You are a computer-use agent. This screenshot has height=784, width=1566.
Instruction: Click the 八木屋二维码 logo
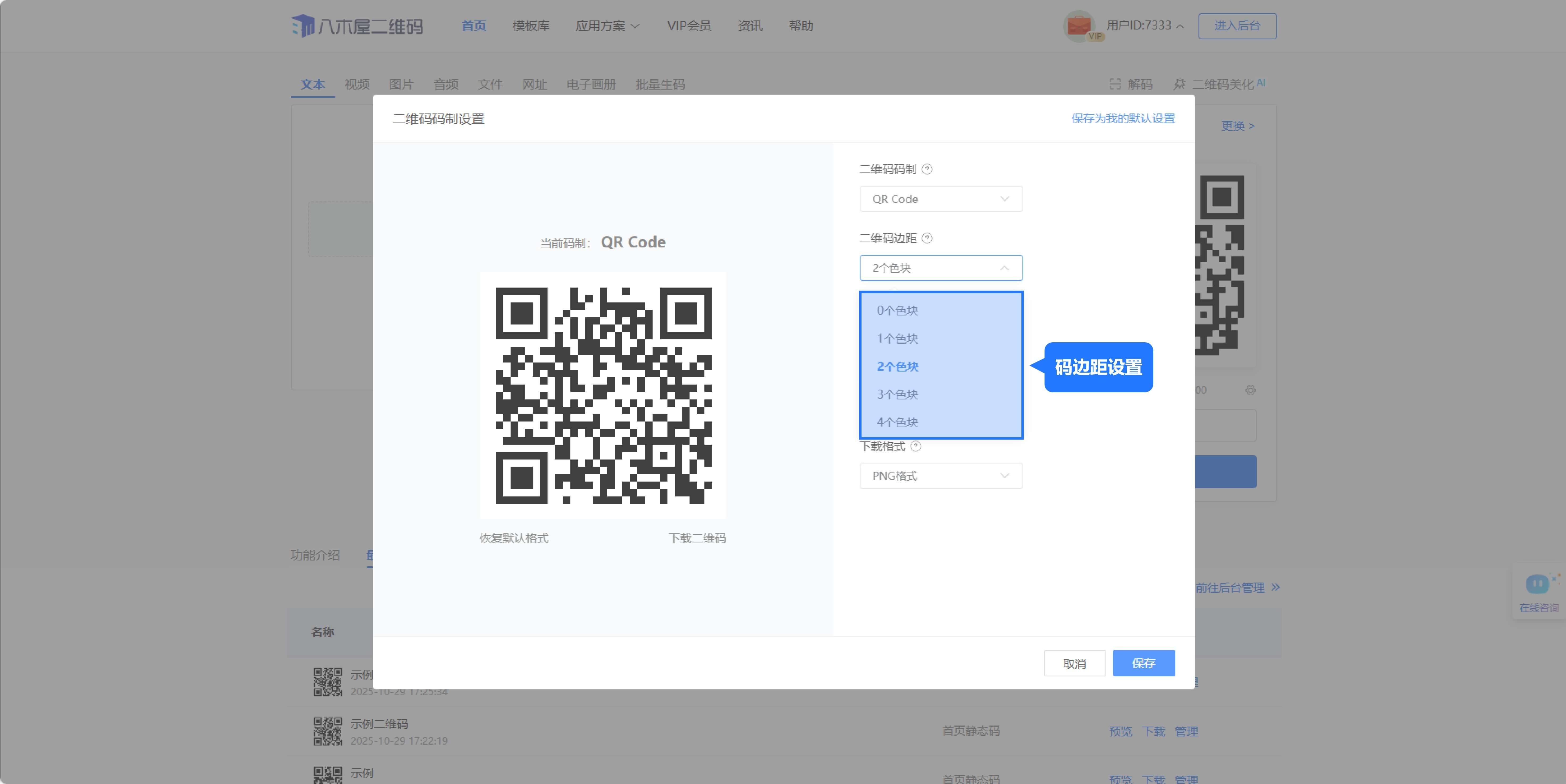[x=357, y=26]
